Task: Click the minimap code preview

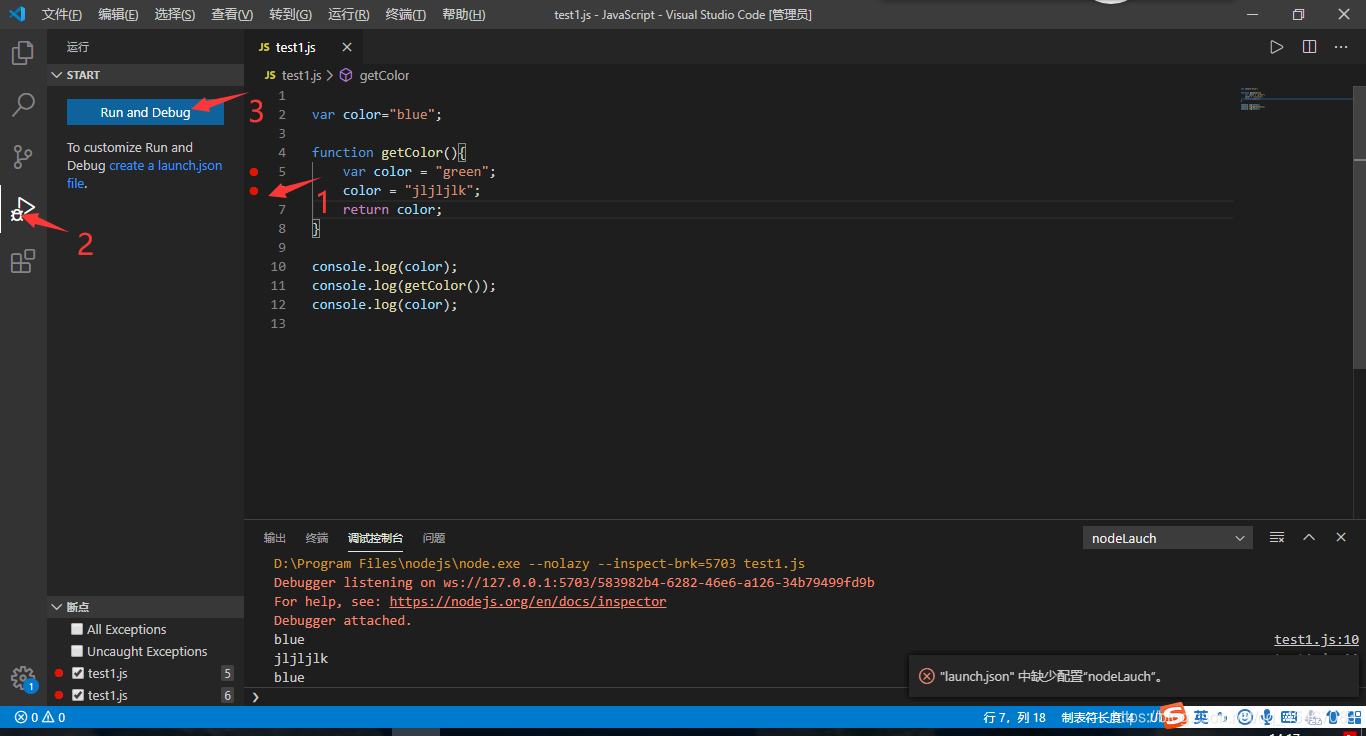Action: [x=1254, y=98]
